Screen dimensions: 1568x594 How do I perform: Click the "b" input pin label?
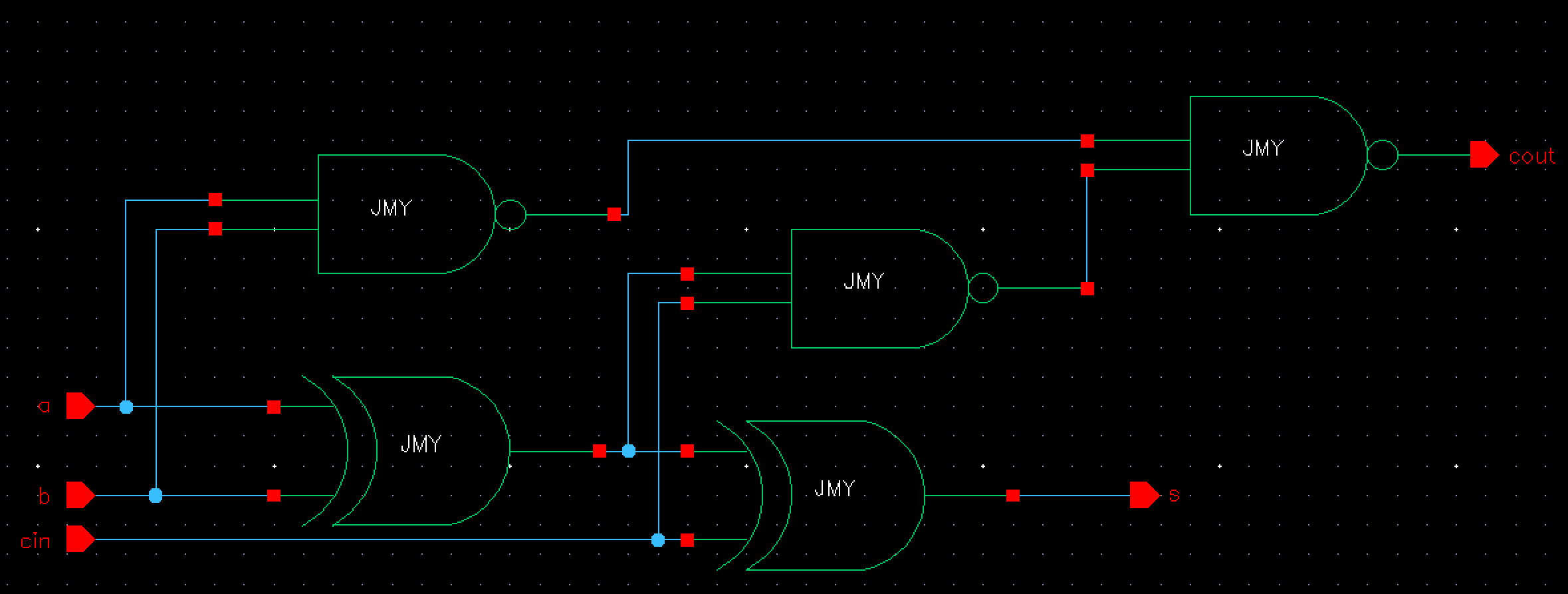44,496
